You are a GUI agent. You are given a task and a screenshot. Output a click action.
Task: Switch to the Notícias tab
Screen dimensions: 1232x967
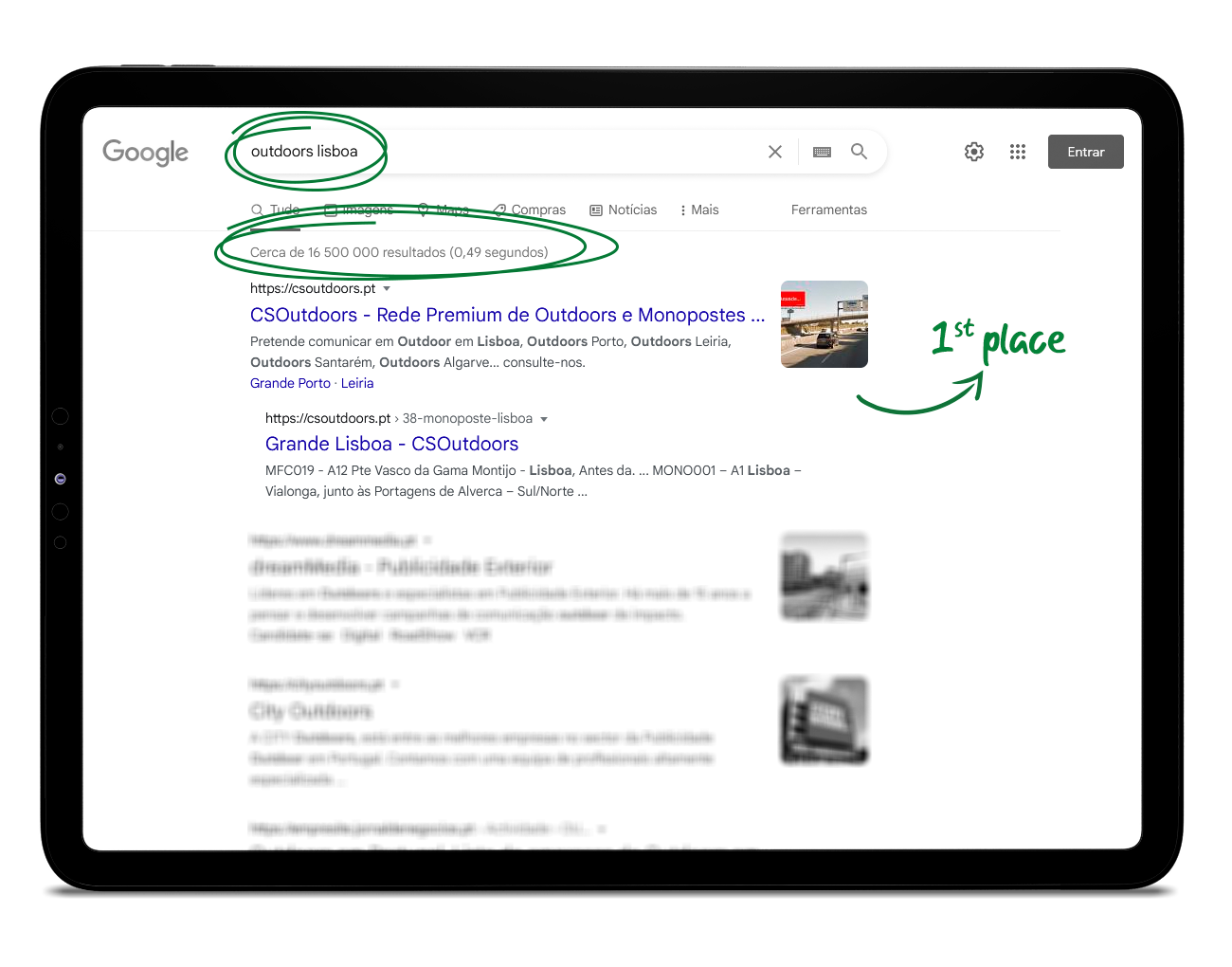(623, 210)
